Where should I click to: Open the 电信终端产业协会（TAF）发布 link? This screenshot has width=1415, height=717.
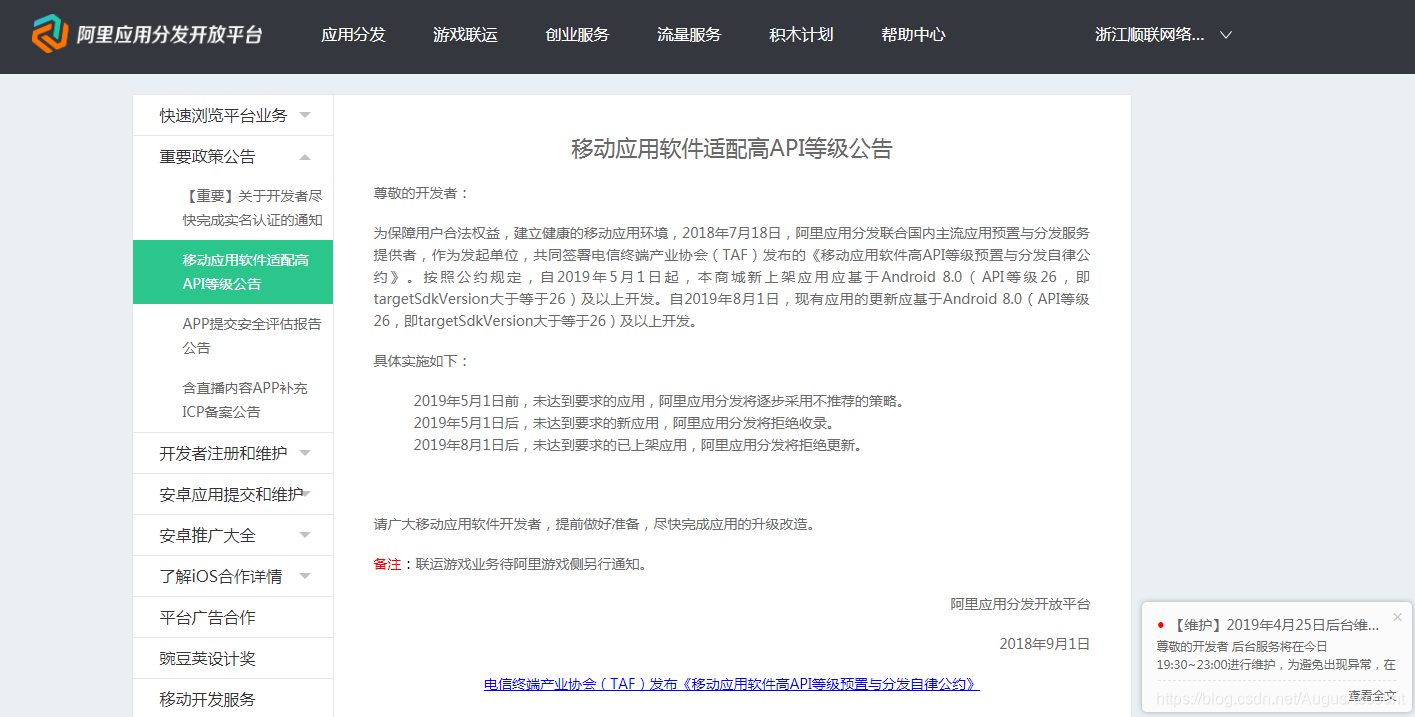(732, 684)
